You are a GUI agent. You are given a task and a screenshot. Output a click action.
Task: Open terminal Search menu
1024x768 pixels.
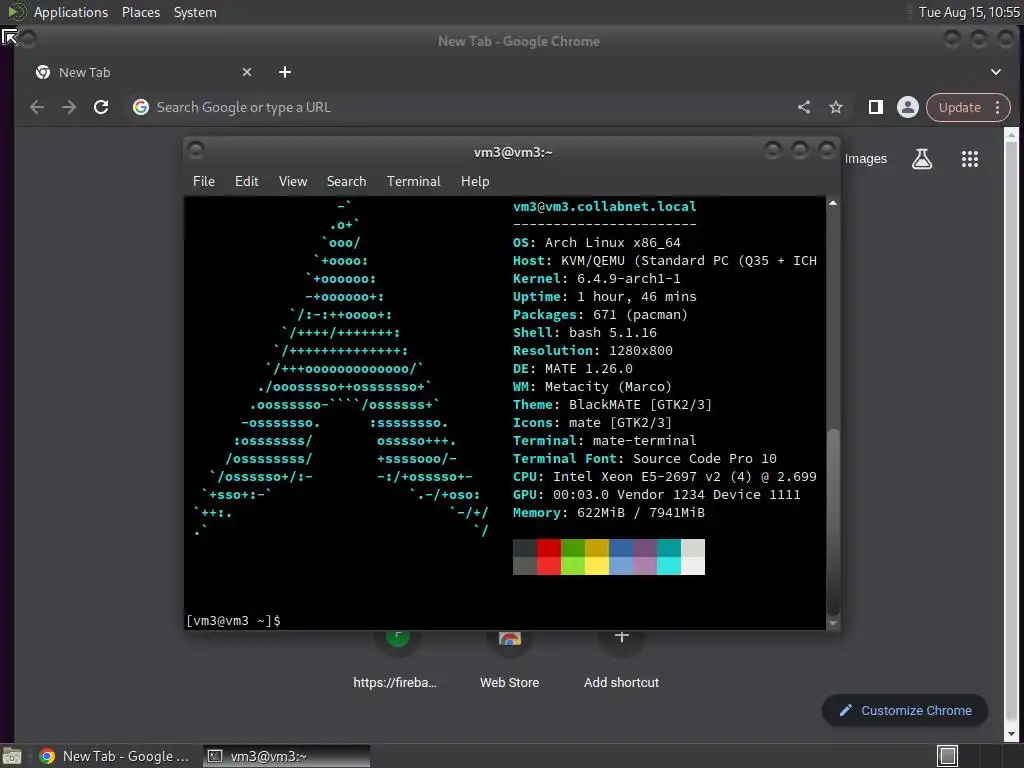[x=346, y=181]
